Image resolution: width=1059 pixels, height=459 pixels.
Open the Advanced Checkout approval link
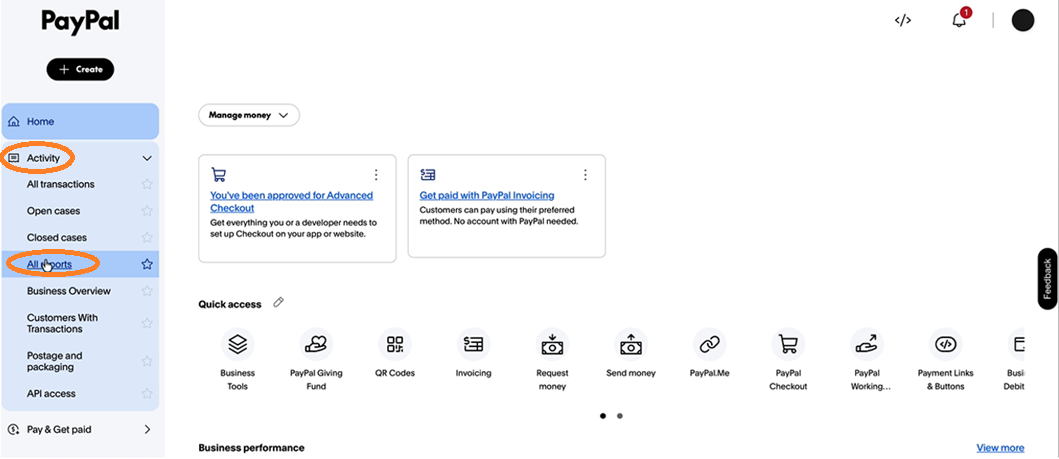point(291,202)
